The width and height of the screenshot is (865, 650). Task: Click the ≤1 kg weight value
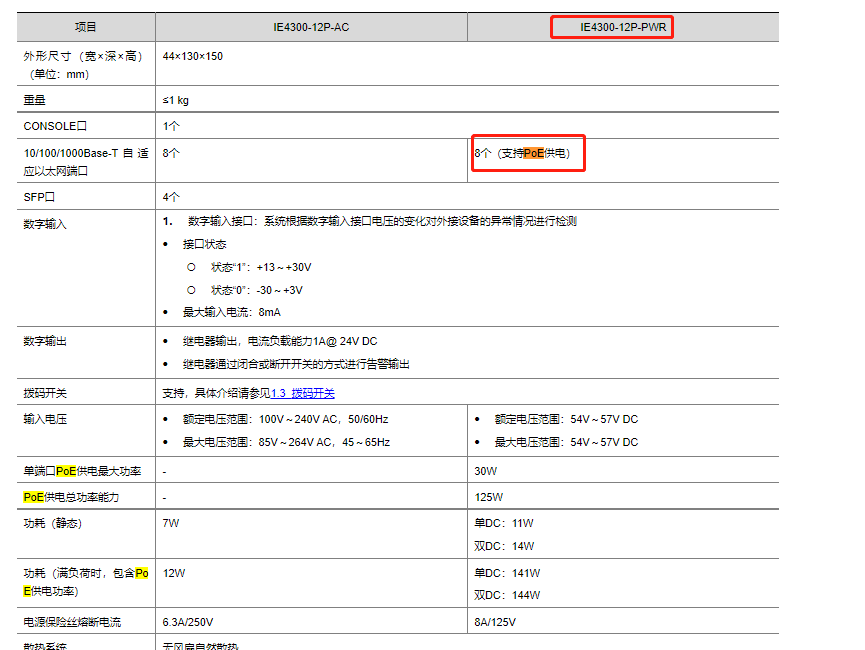pos(175,100)
